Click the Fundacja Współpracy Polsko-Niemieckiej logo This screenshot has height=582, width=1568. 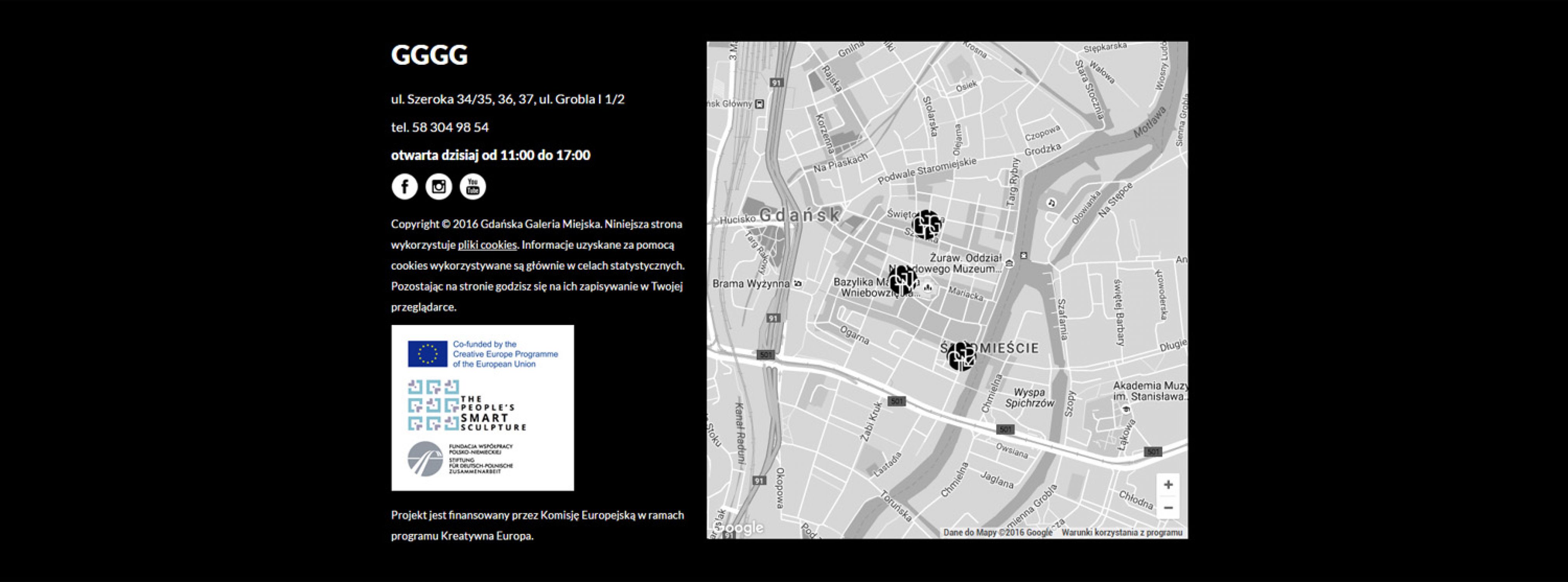pyautogui.click(x=460, y=459)
